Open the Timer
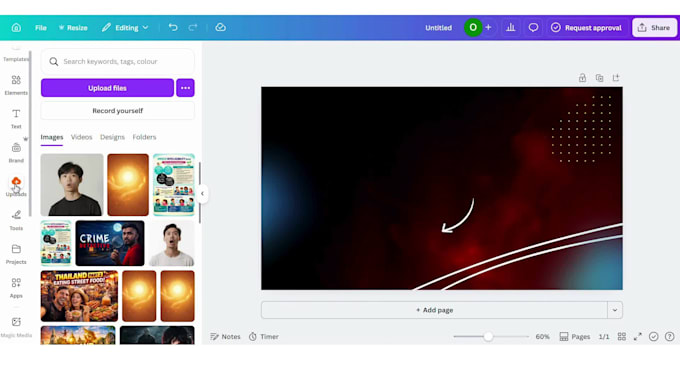The width and height of the screenshot is (680, 383). pos(264,337)
